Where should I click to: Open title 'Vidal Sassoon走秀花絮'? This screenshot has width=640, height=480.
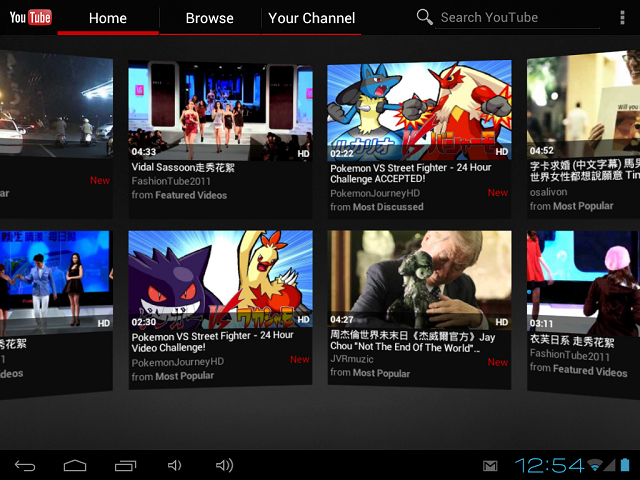(183, 167)
